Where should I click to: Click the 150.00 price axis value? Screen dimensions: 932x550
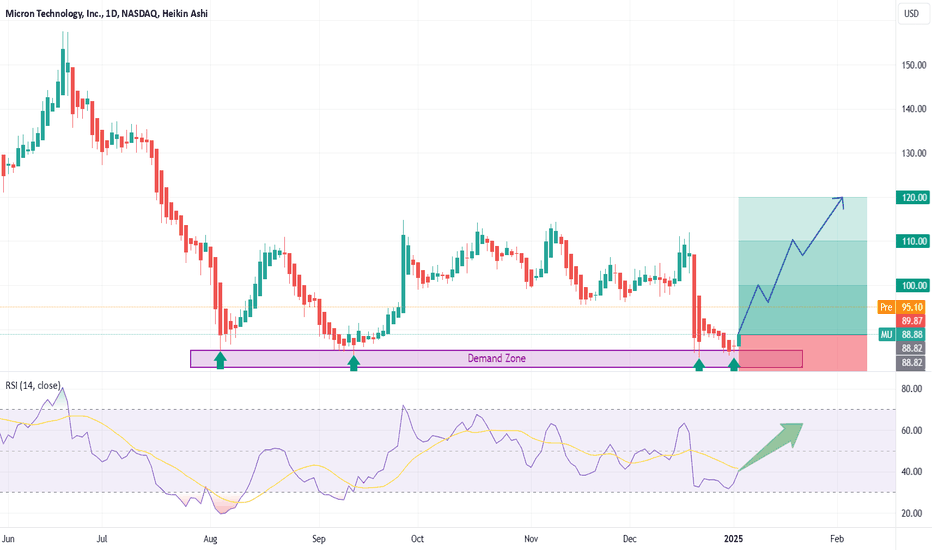(914, 65)
